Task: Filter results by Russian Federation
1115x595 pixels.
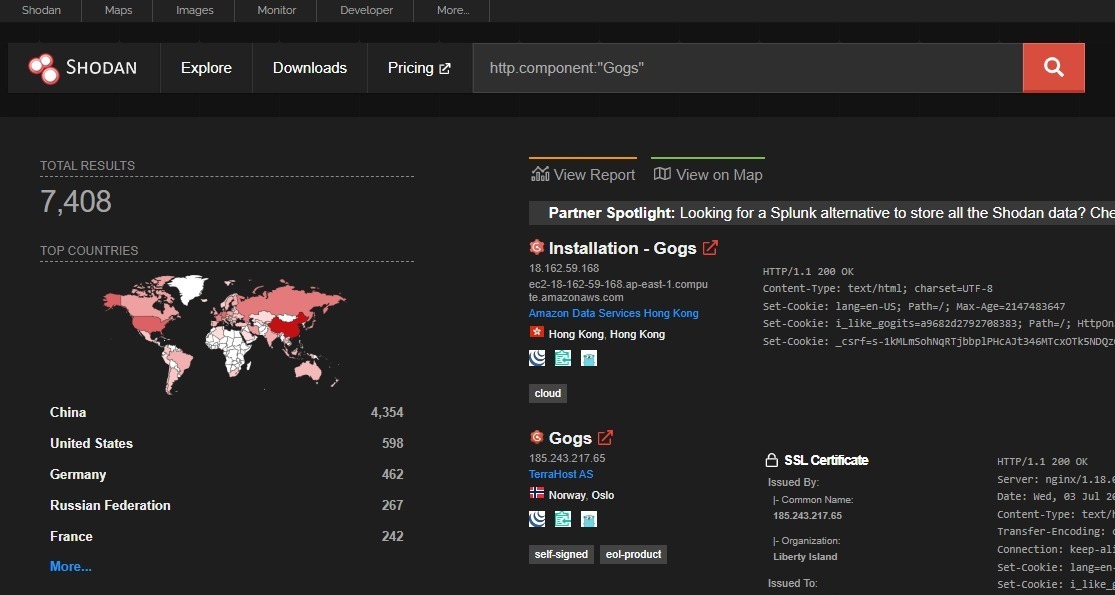Action: [110, 505]
